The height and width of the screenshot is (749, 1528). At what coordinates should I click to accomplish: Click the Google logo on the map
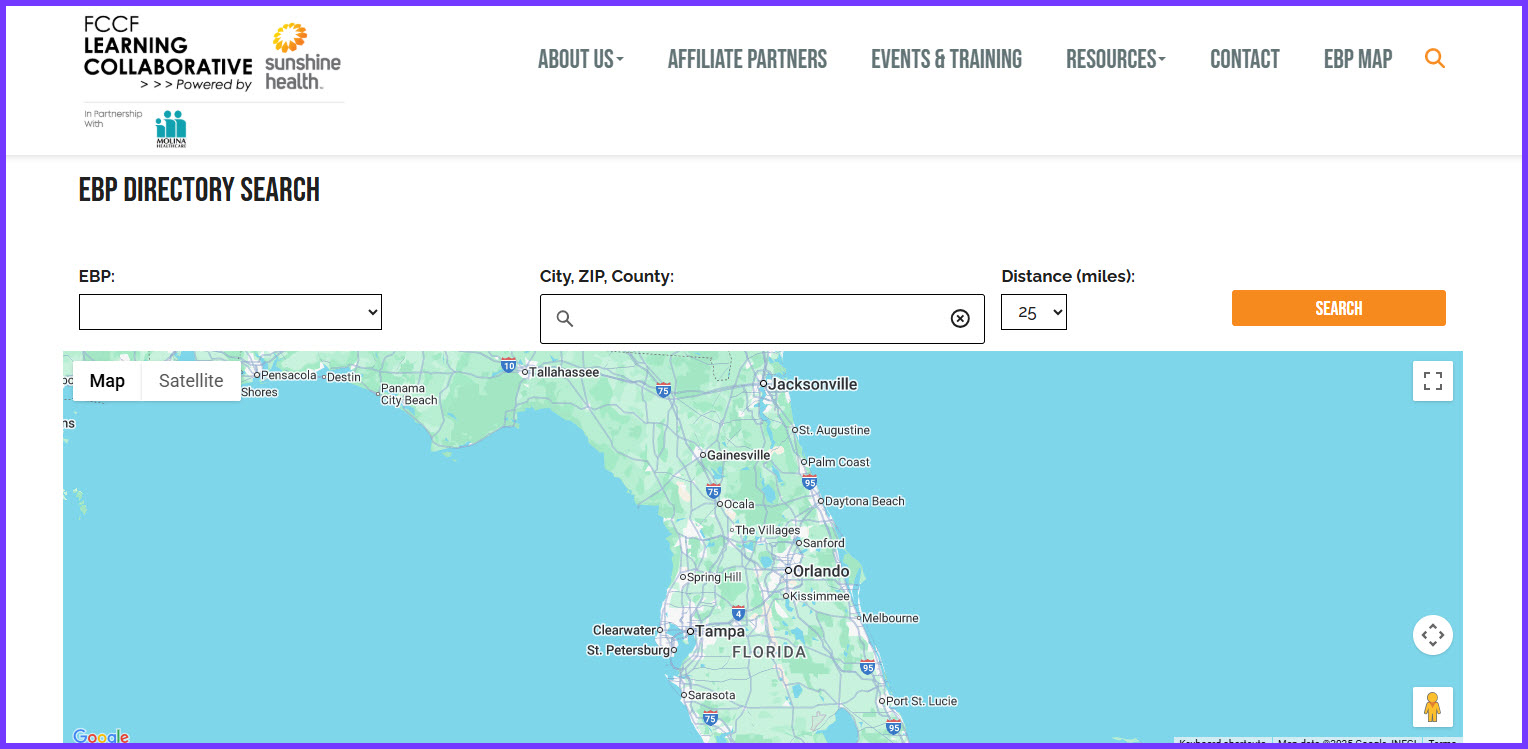(101, 737)
